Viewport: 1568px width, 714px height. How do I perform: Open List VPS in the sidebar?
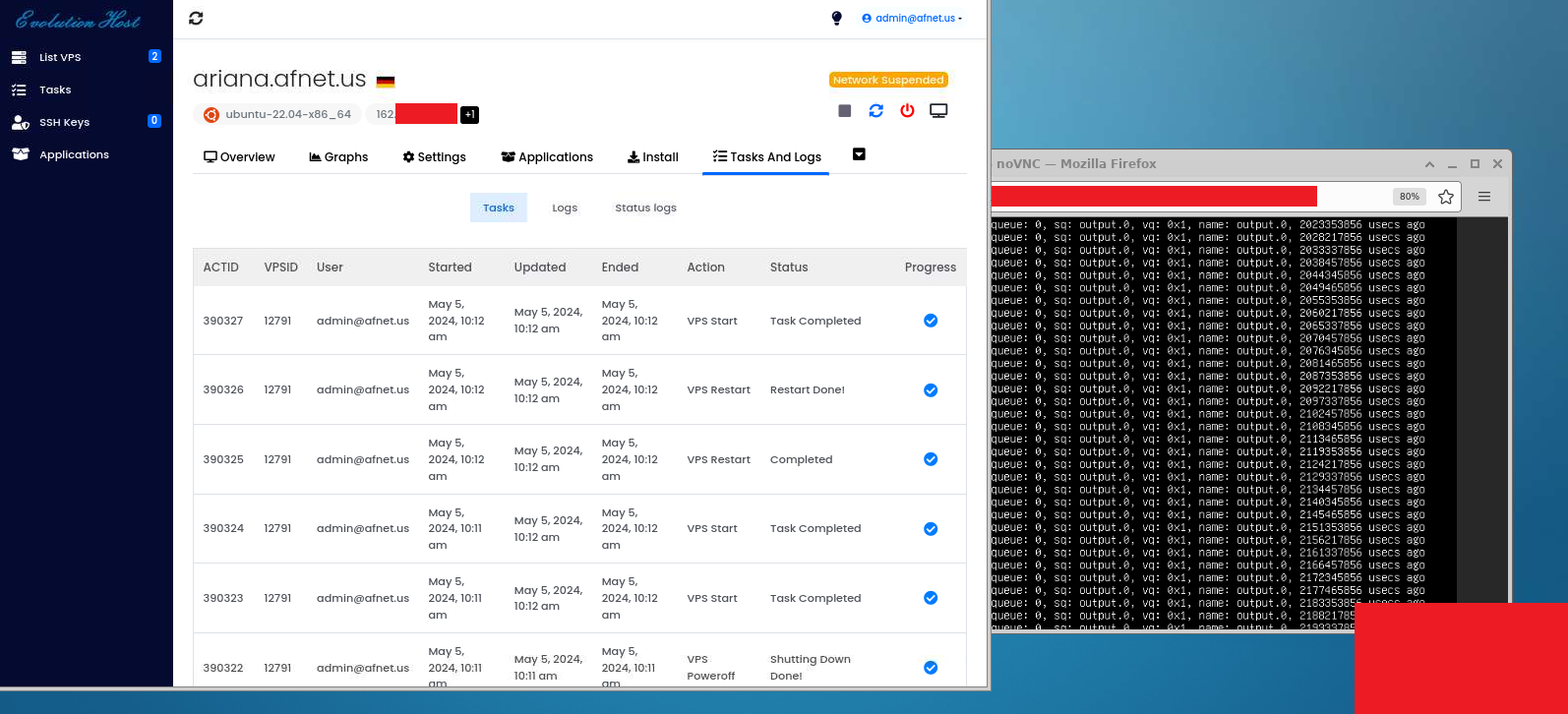tap(60, 57)
